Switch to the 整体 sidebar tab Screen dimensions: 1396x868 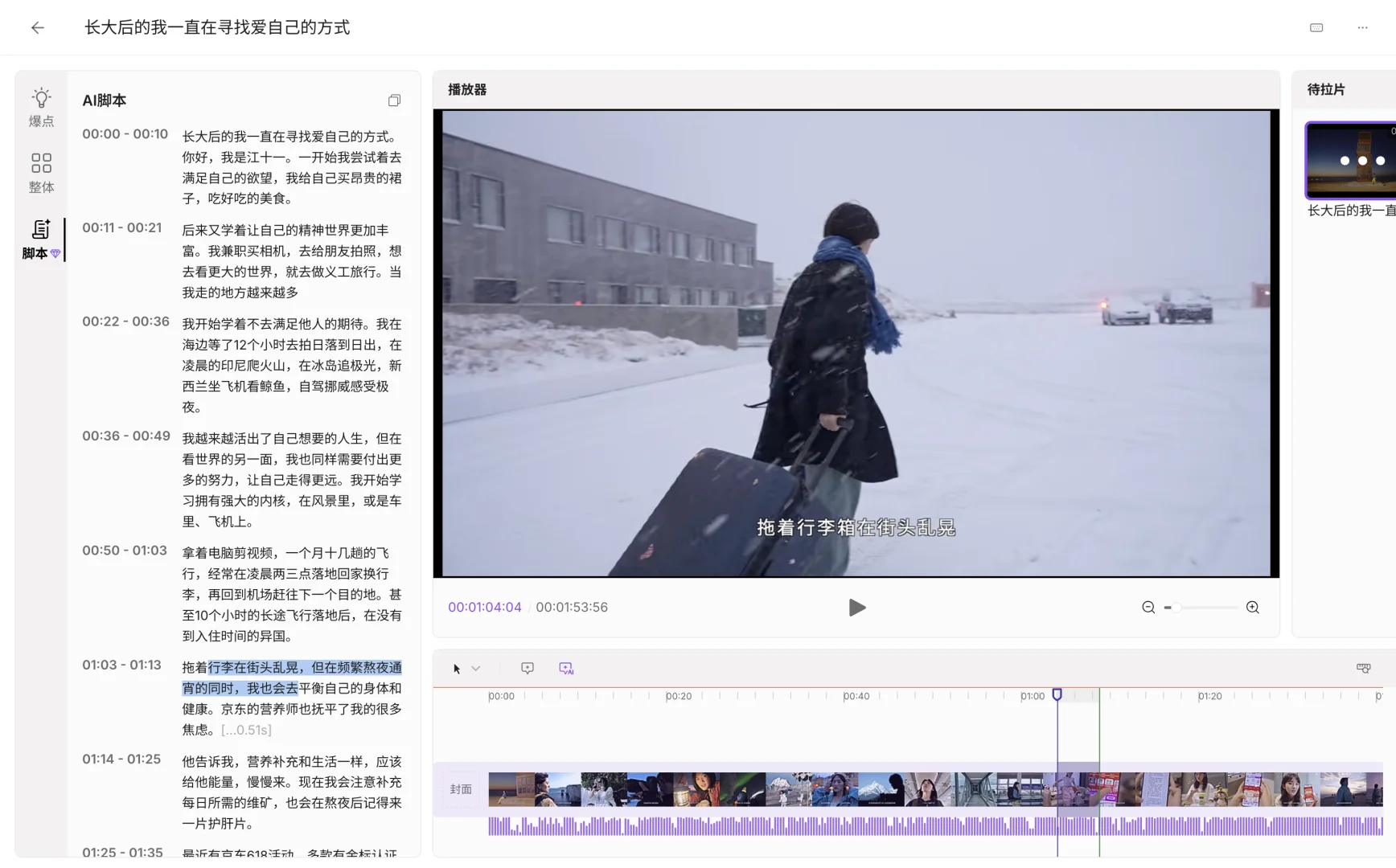coord(41,174)
